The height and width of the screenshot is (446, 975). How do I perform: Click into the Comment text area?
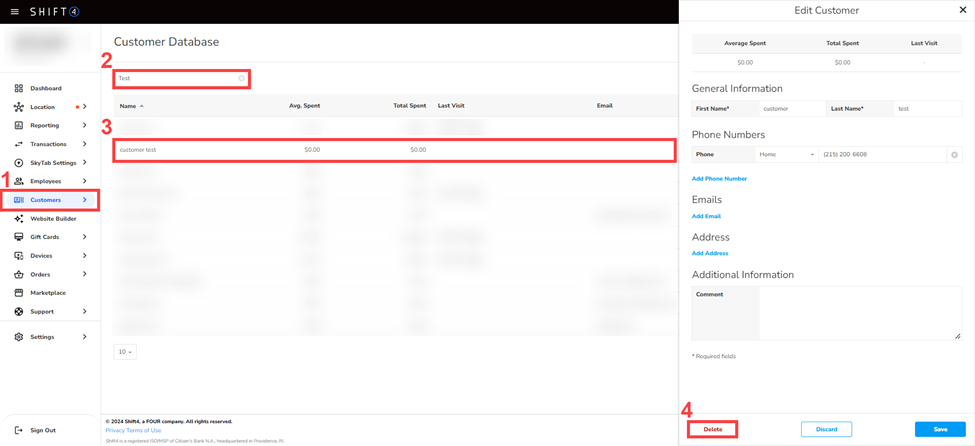860,313
